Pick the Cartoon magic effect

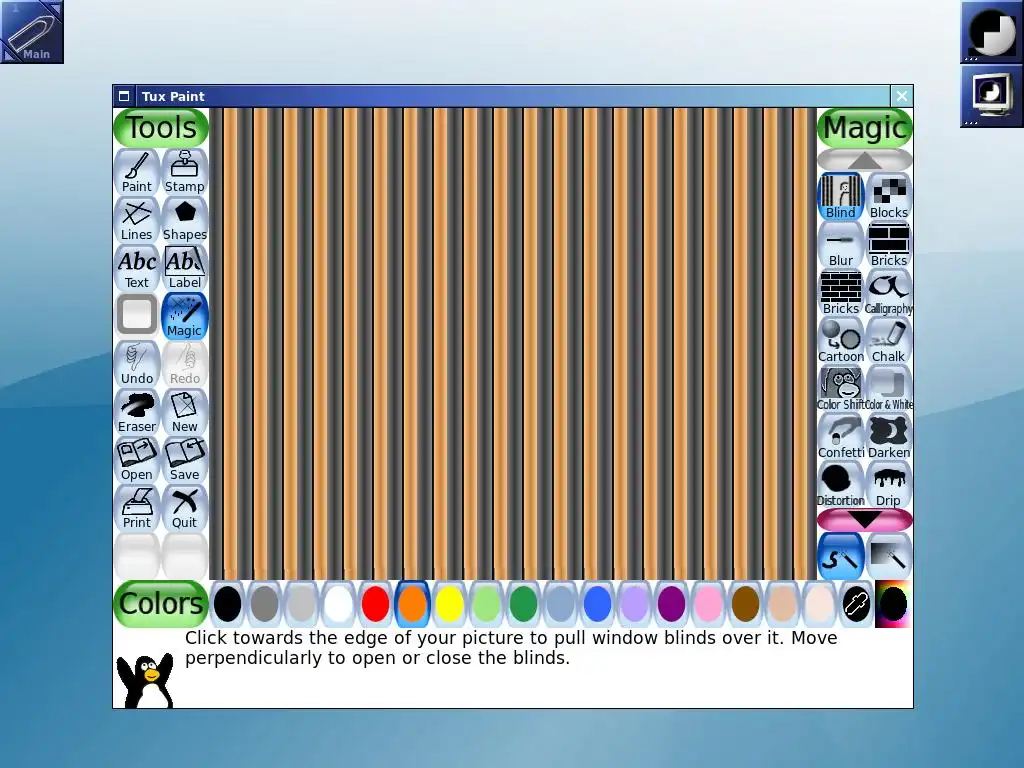click(x=840, y=340)
